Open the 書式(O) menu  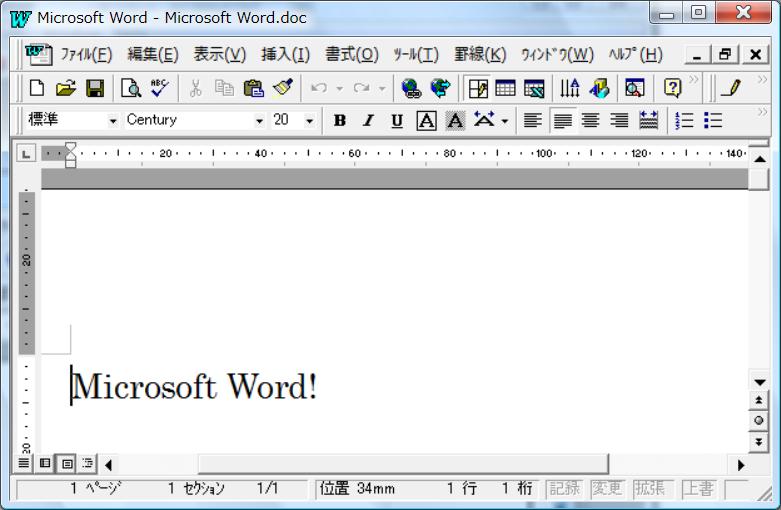352,54
